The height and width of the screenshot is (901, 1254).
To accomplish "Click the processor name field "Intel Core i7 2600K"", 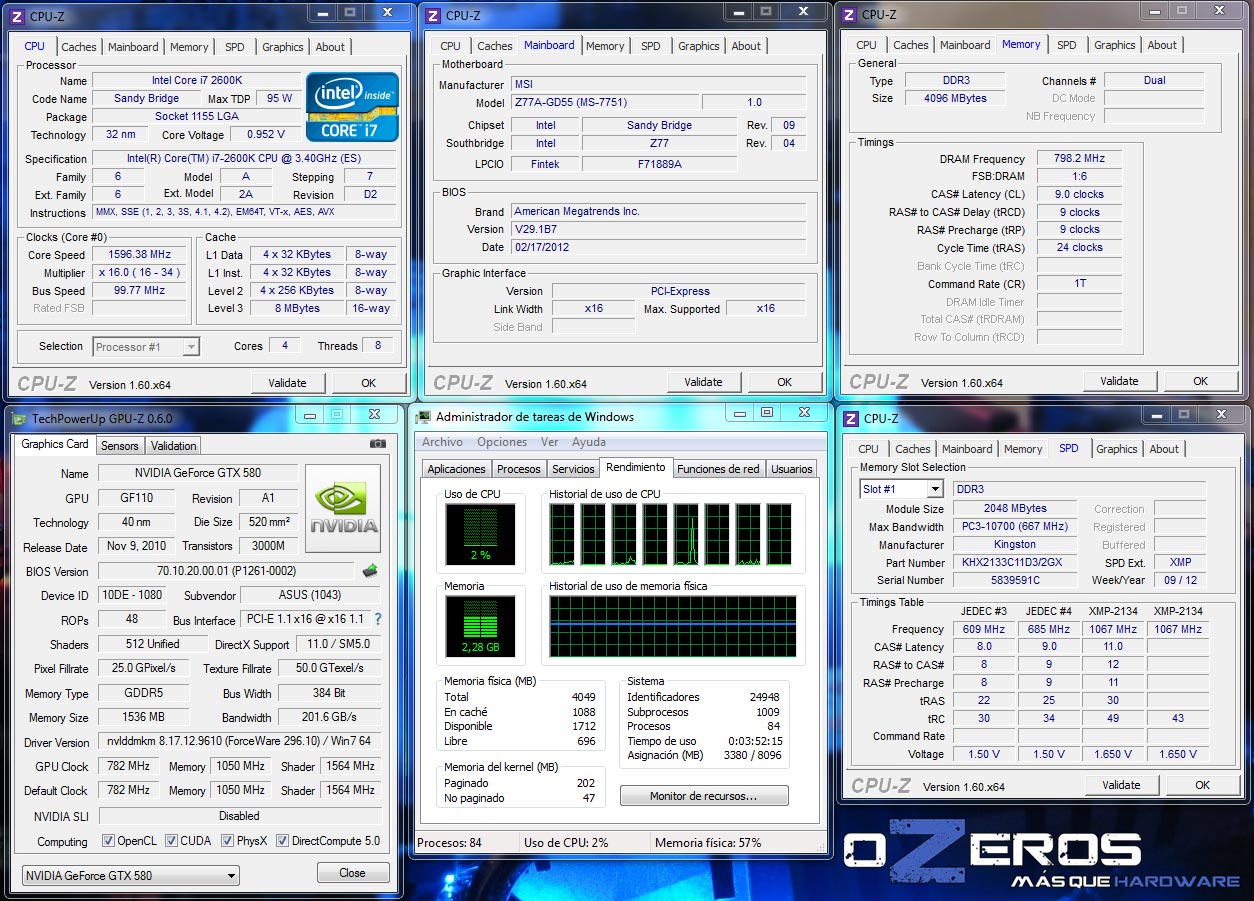I will (195, 81).
